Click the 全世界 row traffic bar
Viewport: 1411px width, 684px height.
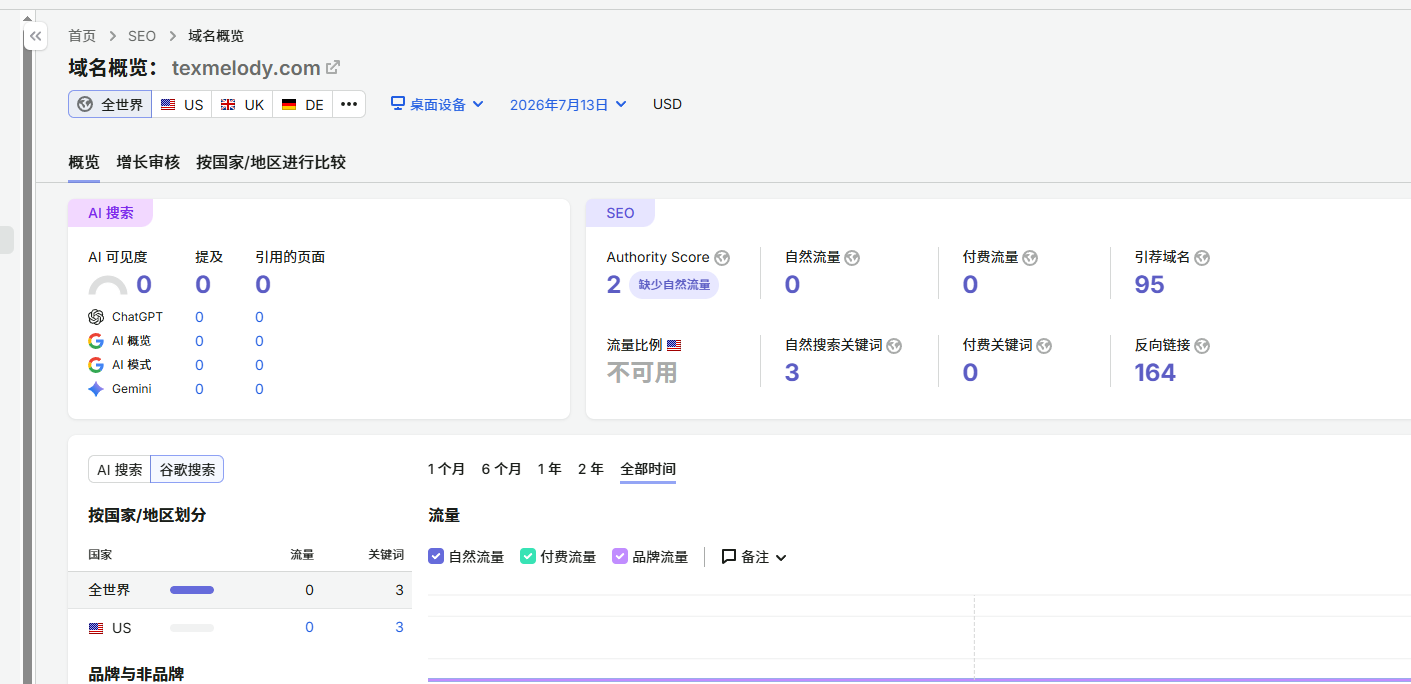(192, 590)
